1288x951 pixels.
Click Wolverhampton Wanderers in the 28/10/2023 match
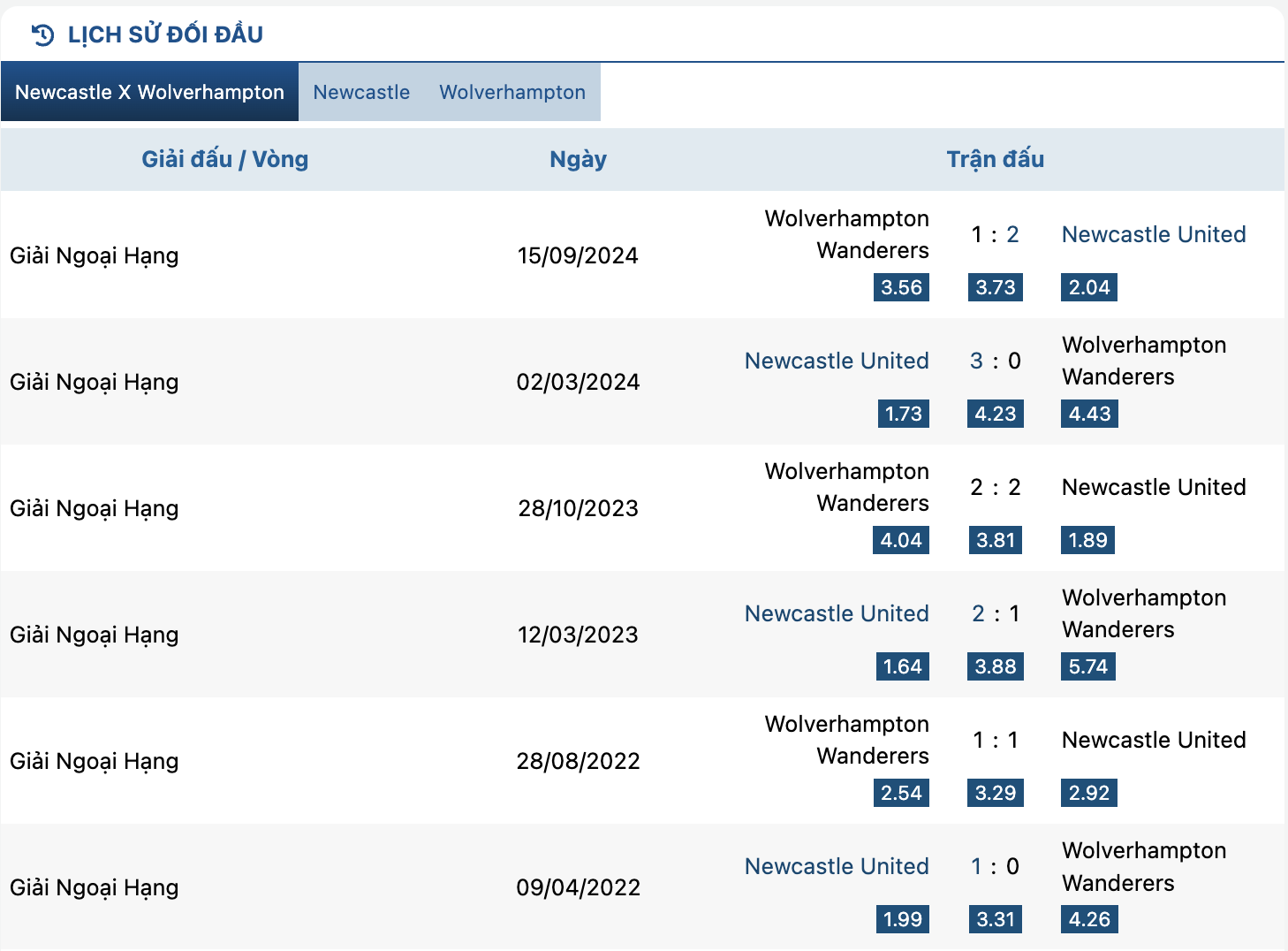point(846,487)
